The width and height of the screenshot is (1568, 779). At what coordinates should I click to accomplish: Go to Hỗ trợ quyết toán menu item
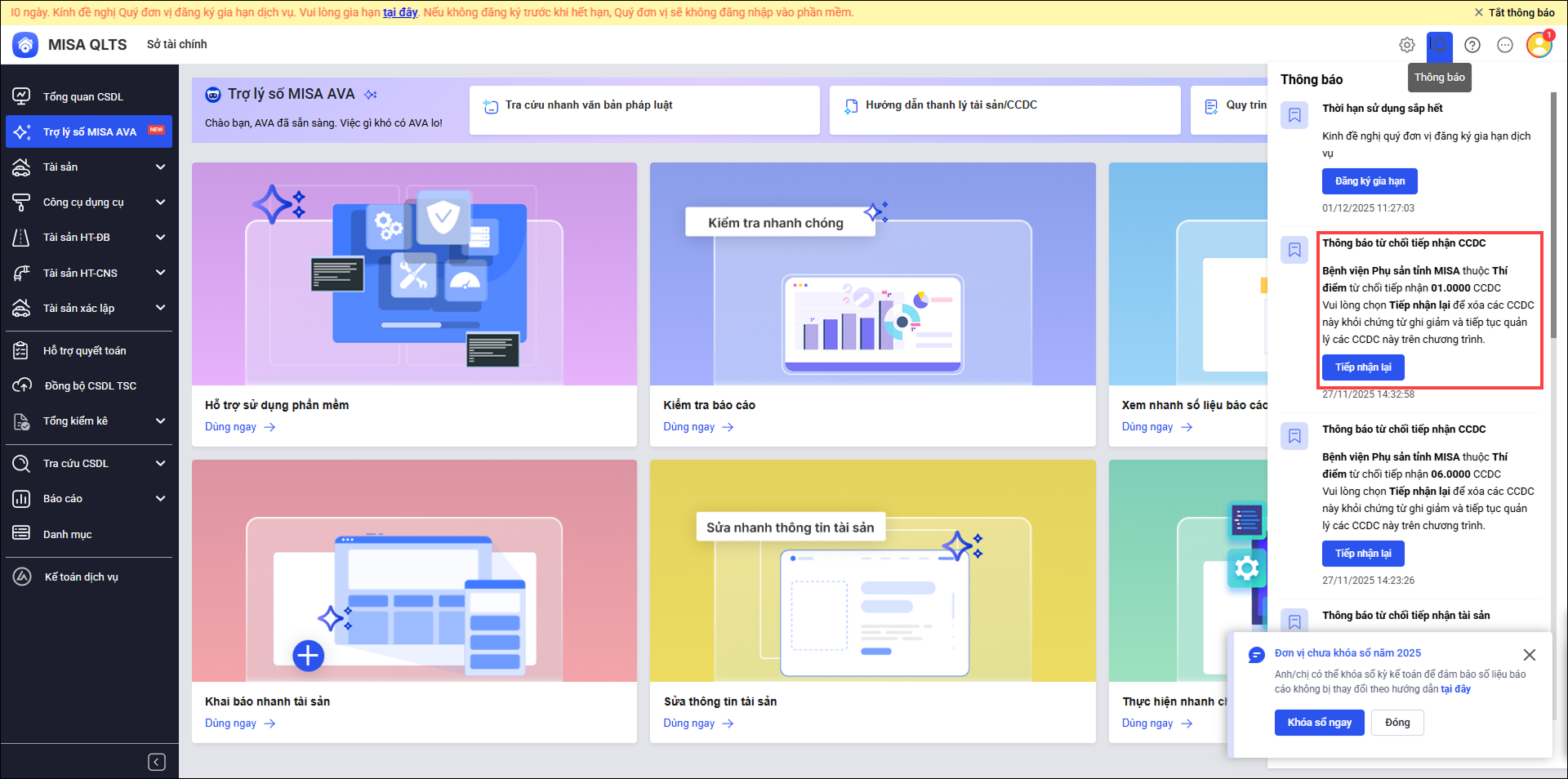(84, 350)
